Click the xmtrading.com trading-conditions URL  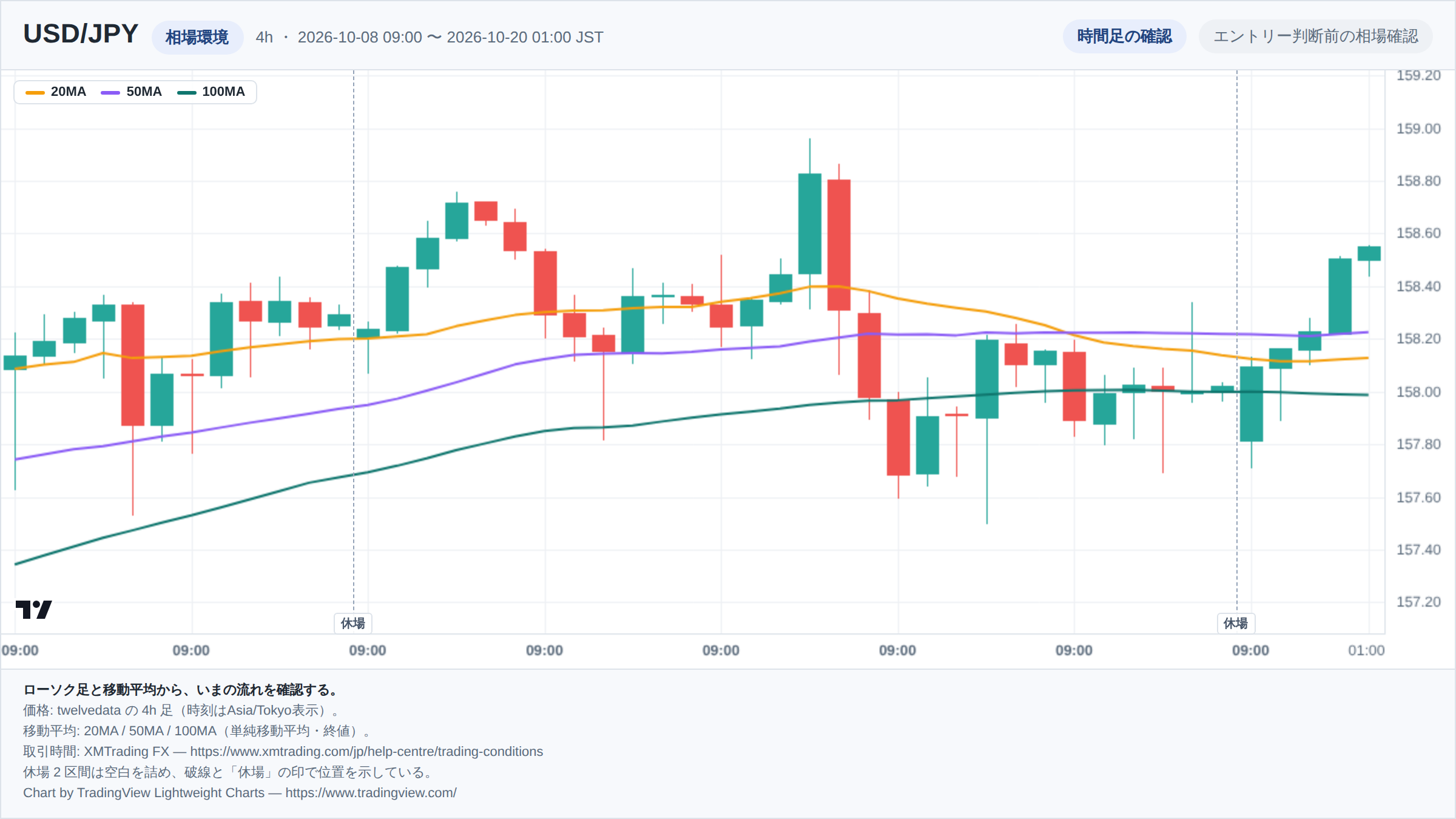tap(366, 752)
